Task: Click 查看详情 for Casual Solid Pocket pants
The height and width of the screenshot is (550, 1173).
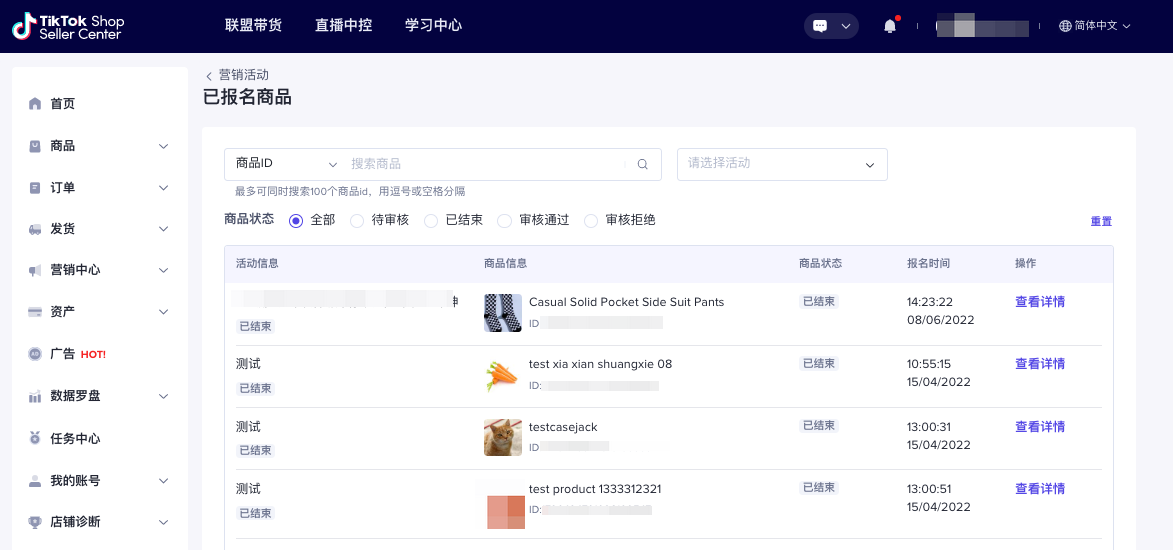Action: pyautogui.click(x=1039, y=302)
